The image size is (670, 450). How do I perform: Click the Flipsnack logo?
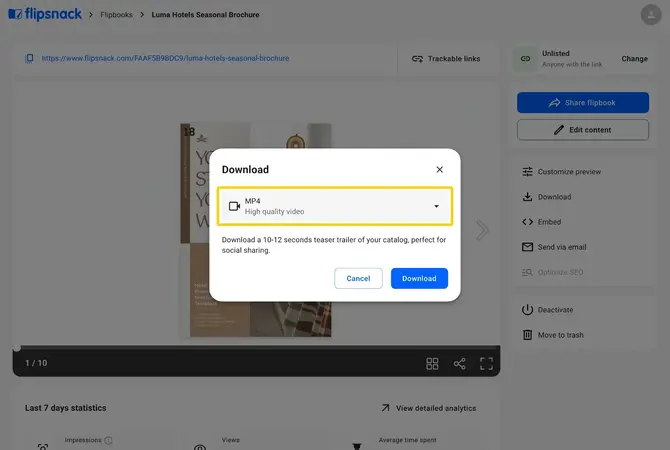(45, 14)
